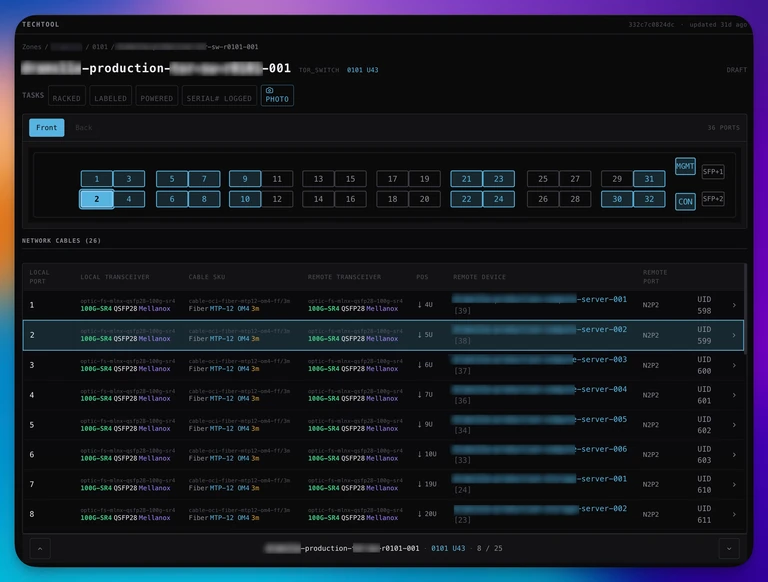Select switch port 25

pyautogui.click(x=543, y=179)
